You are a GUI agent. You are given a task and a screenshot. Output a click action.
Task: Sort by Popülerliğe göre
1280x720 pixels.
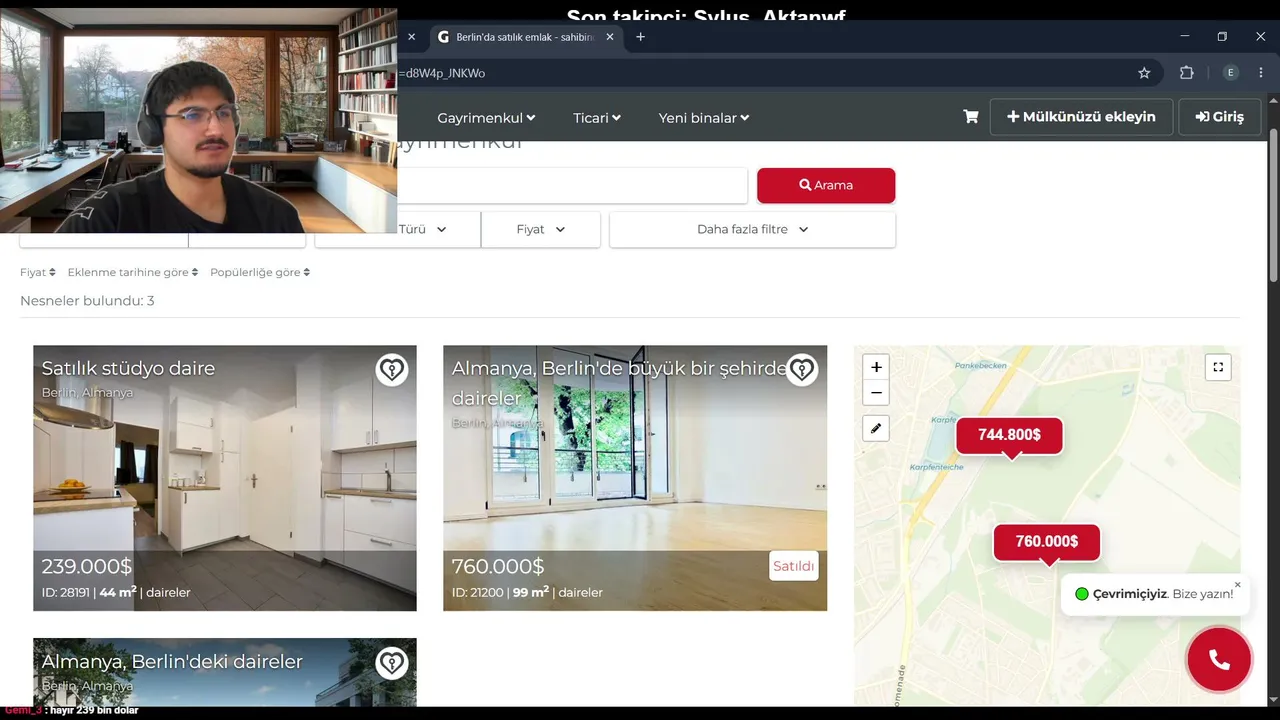coord(260,272)
